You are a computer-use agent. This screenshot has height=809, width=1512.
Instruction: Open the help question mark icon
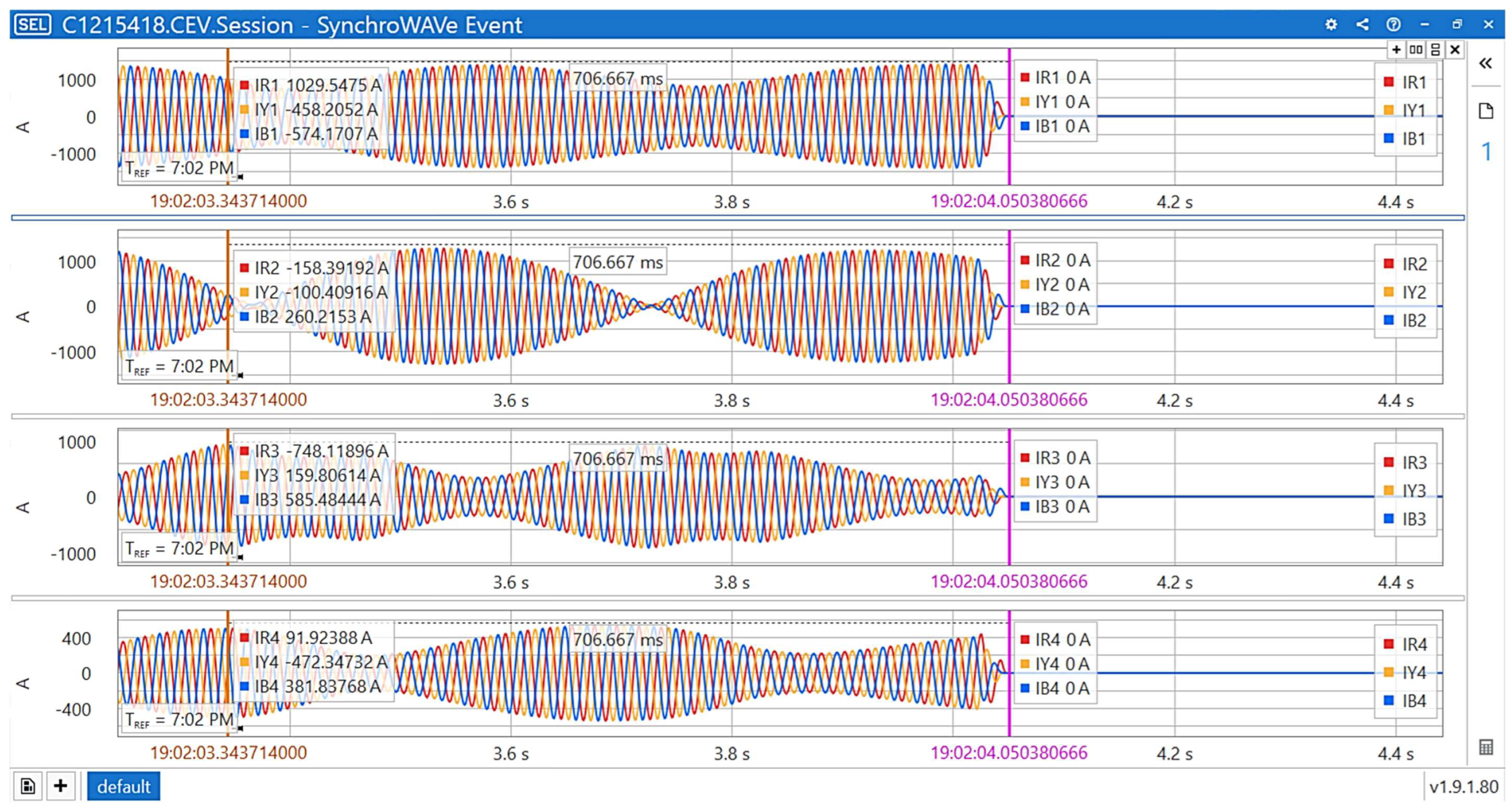point(1393,25)
